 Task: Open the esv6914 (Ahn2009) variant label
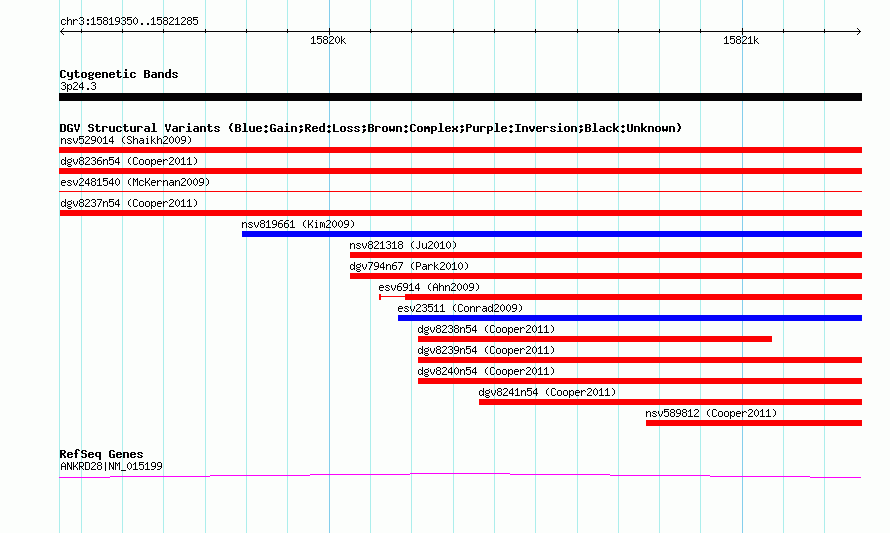tap(429, 287)
